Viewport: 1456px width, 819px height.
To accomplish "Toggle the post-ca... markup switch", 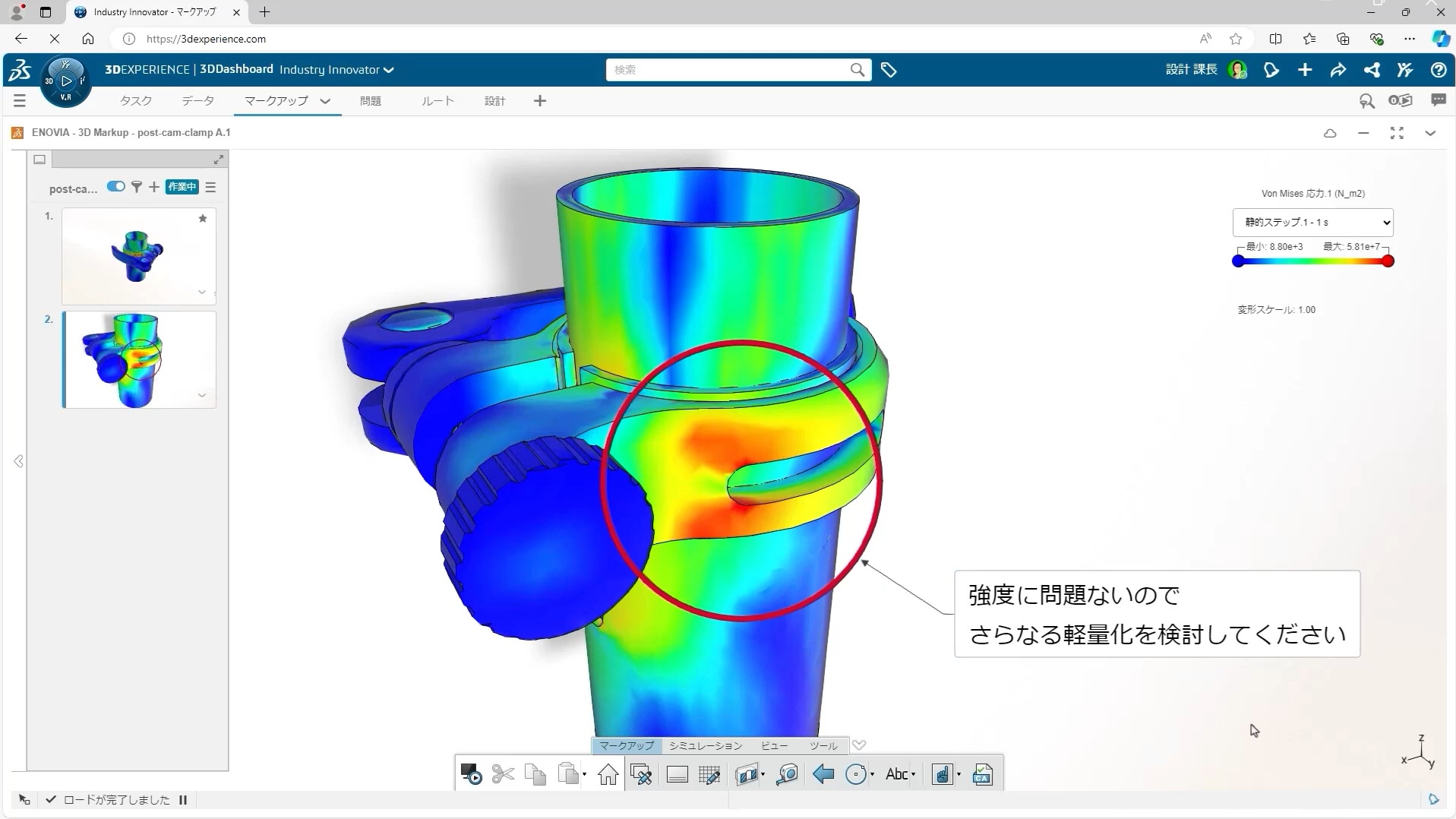I will (115, 187).
